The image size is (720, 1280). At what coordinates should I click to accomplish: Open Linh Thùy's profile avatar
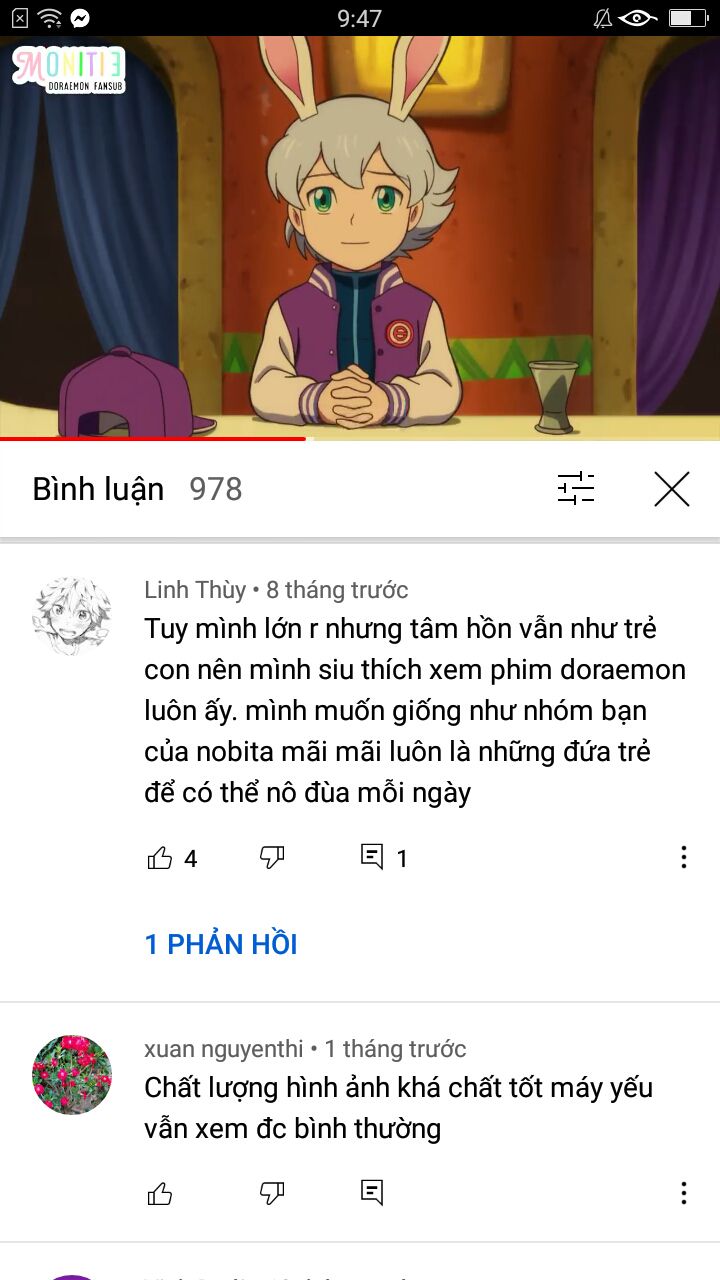pos(72,615)
